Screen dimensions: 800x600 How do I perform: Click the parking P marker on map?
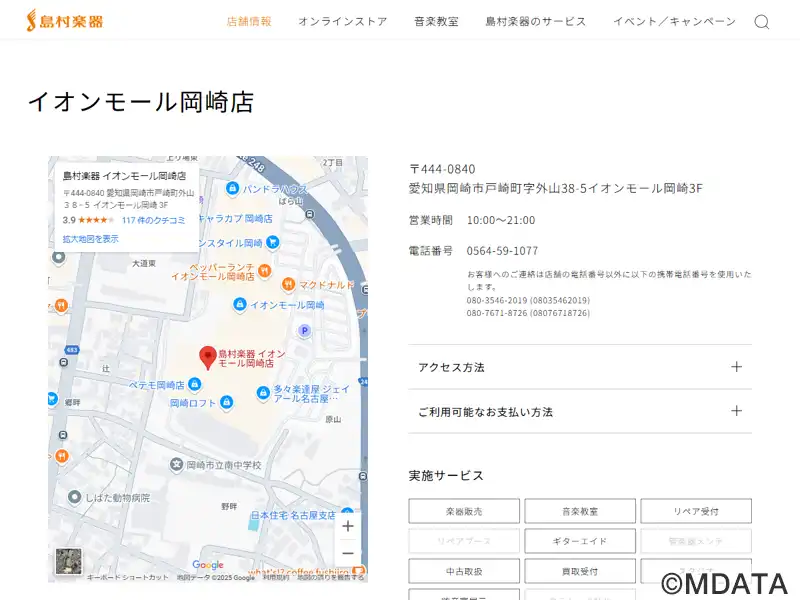(x=305, y=331)
